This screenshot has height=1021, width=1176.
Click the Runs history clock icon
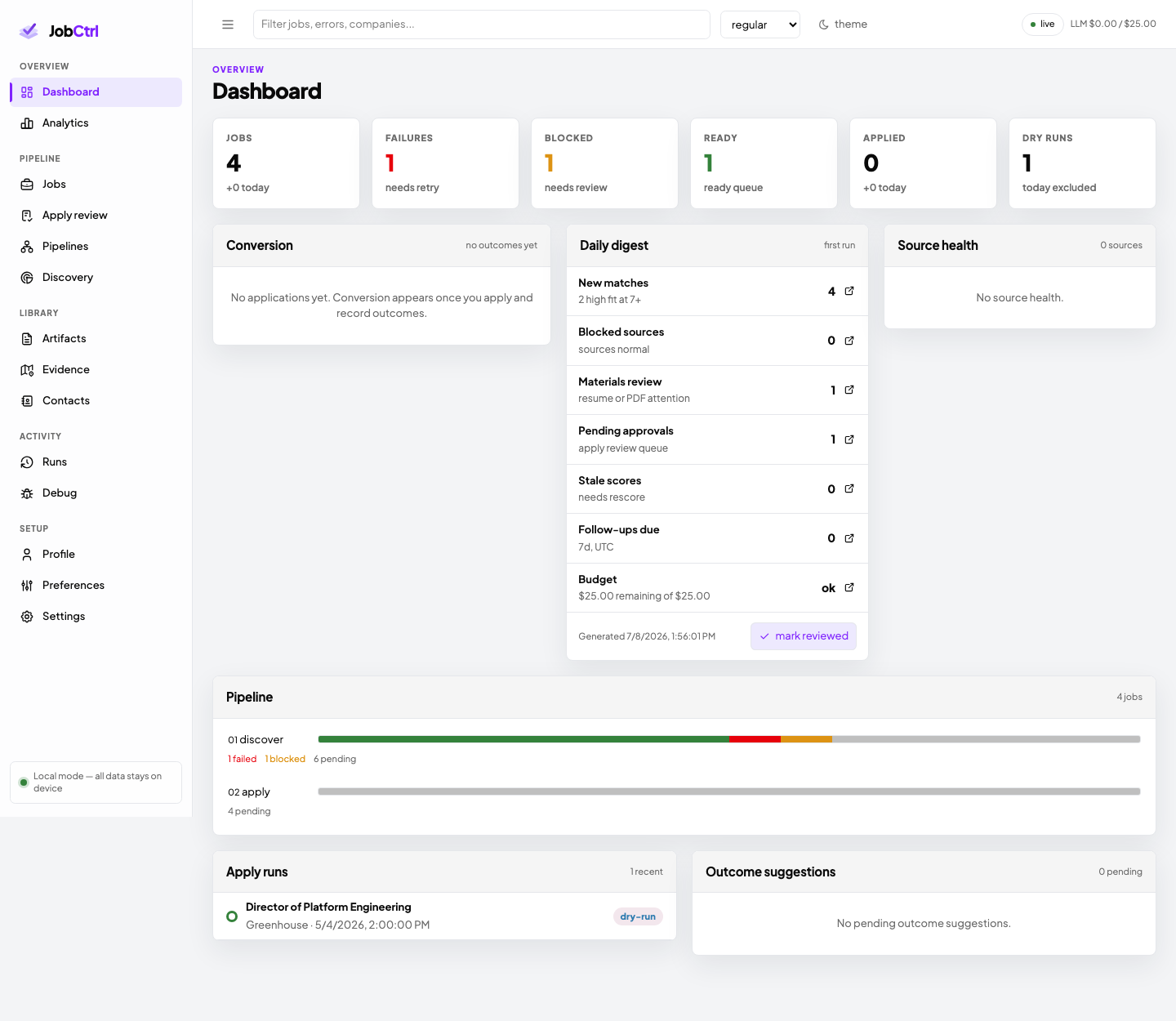click(27, 462)
